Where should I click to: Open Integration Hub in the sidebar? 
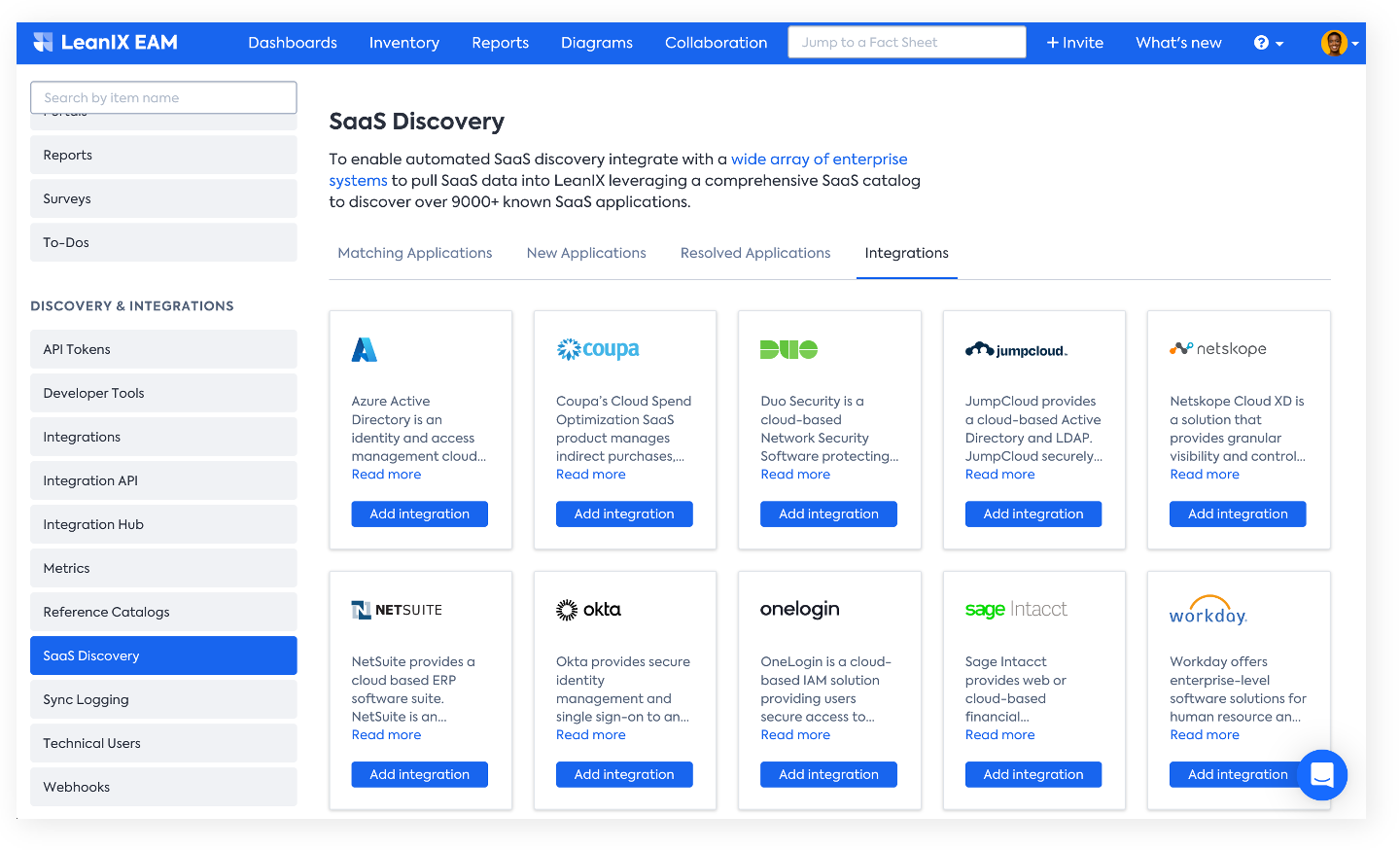[163, 524]
